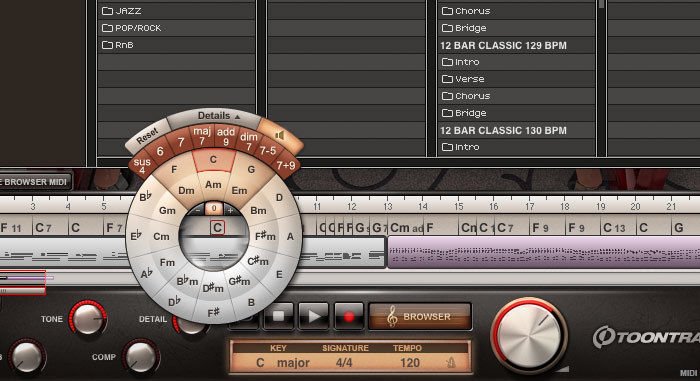The image size is (700, 381).
Task: Click the large master volume knob
Action: (x=529, y=335)
